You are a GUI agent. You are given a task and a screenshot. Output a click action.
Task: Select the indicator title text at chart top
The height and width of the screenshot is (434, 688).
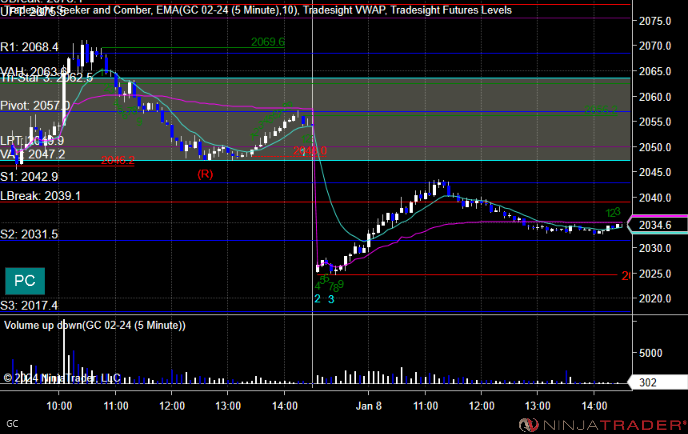(259, 10)
